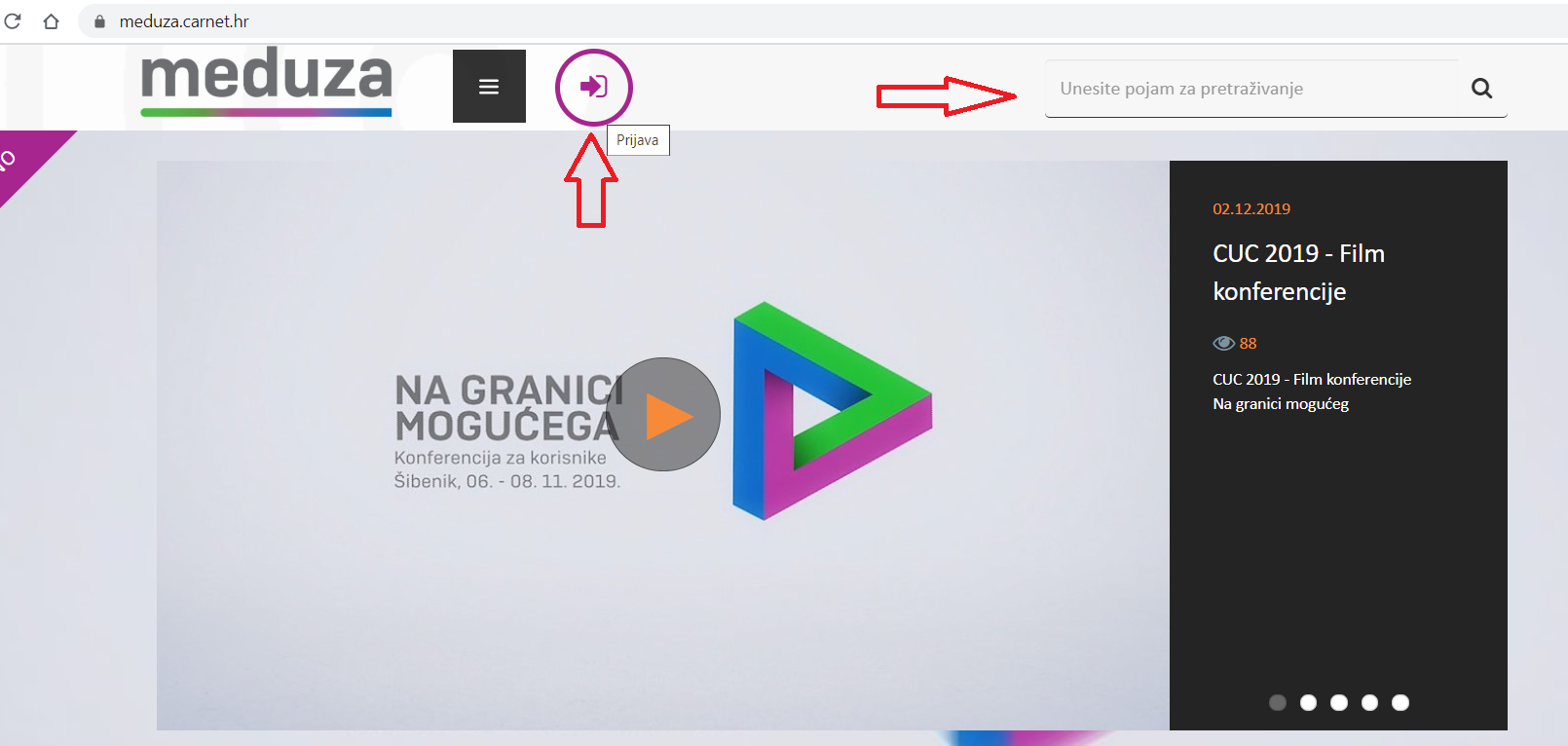Screen dimensions: 1568x746
Task: Click the Prijava login icon
Action: (x=594, y=87)
